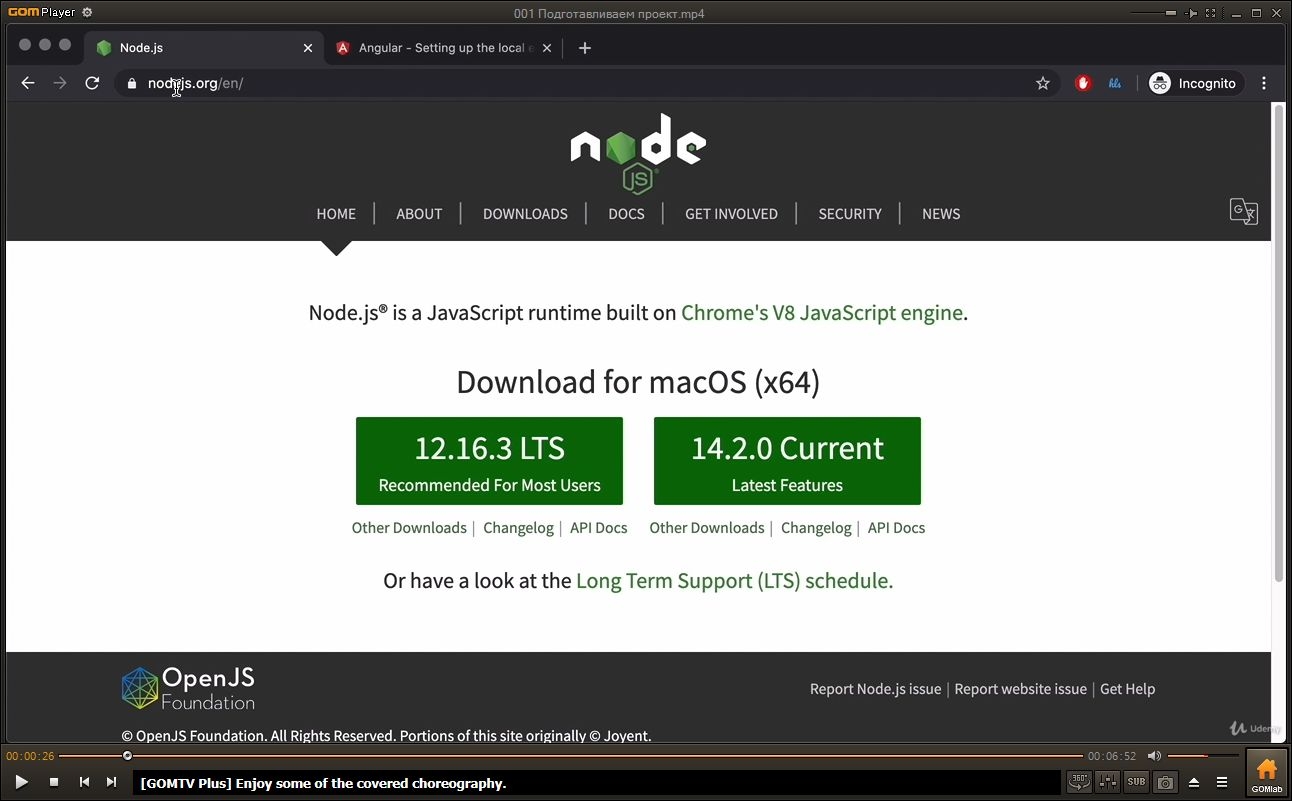
Task: Open Other Downloads under the LTS button
Action: (x=409, y=528)
